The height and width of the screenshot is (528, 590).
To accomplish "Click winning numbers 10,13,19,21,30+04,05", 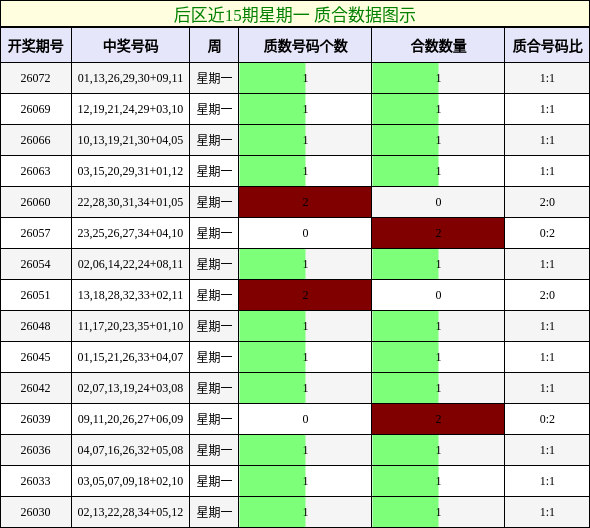I will coord(130,140).
